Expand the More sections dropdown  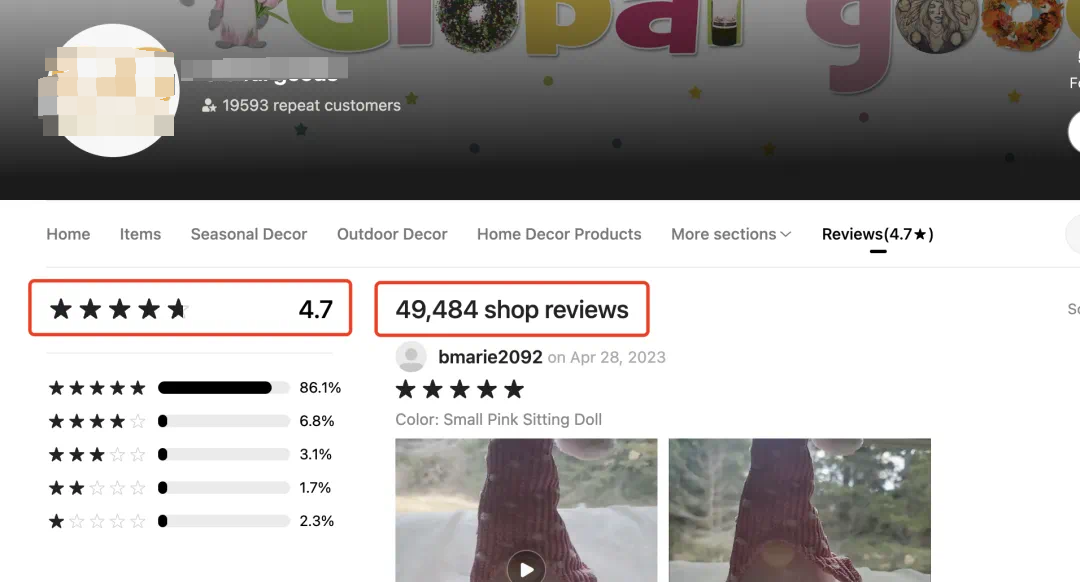click(x=731, y=234)
